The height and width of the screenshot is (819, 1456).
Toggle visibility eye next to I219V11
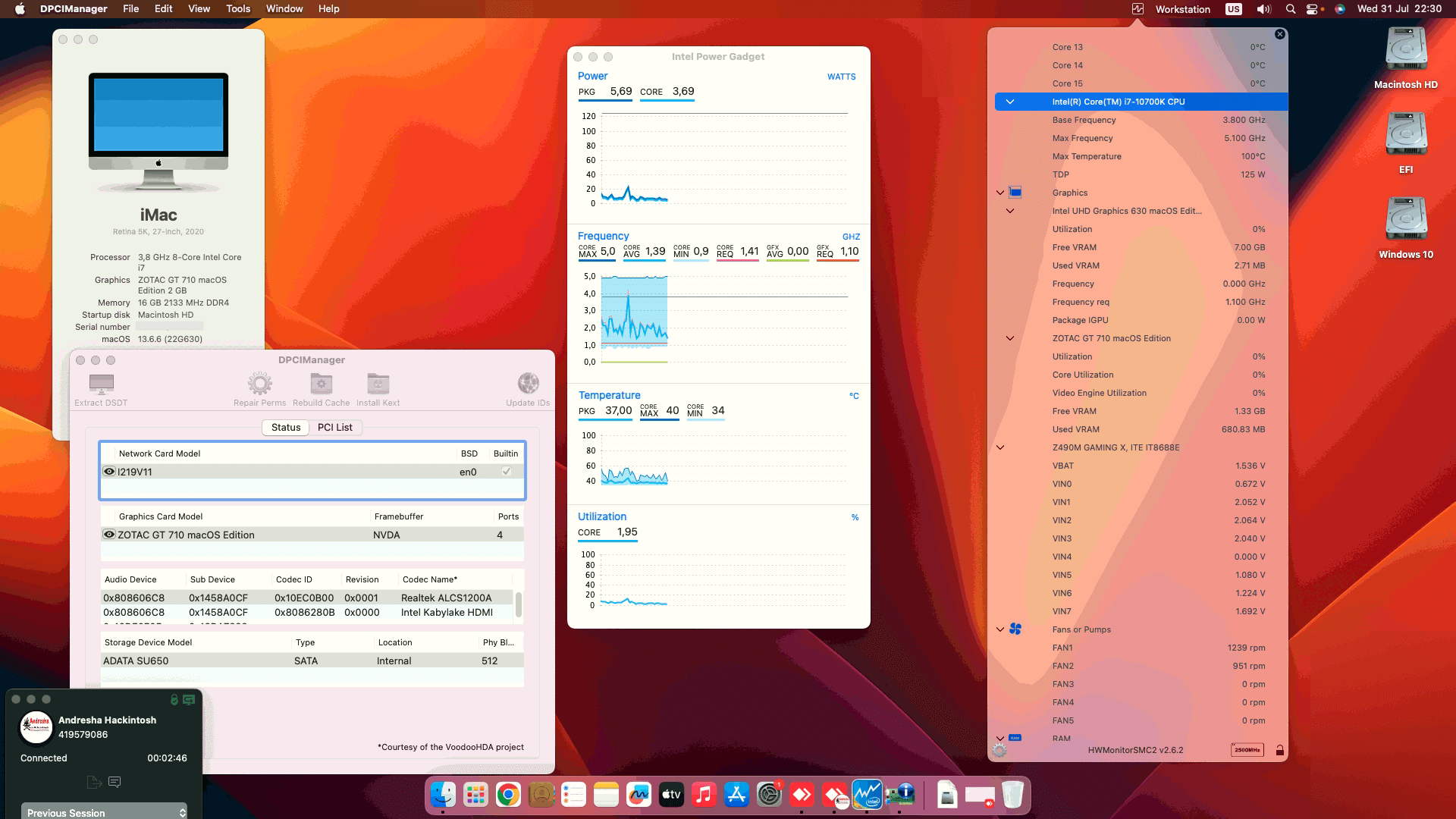tap(108, 471)
